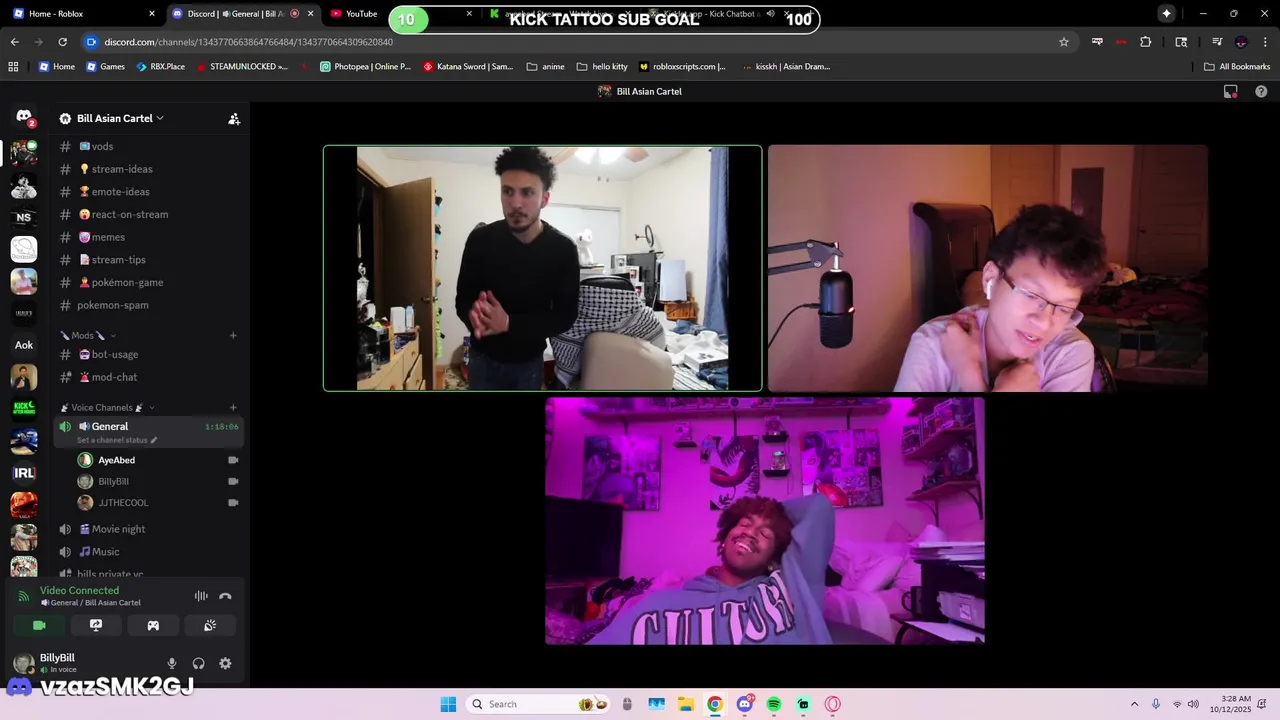Click Set a channel status
Viewport: 1280px width, 720px height.
point(117,440)
